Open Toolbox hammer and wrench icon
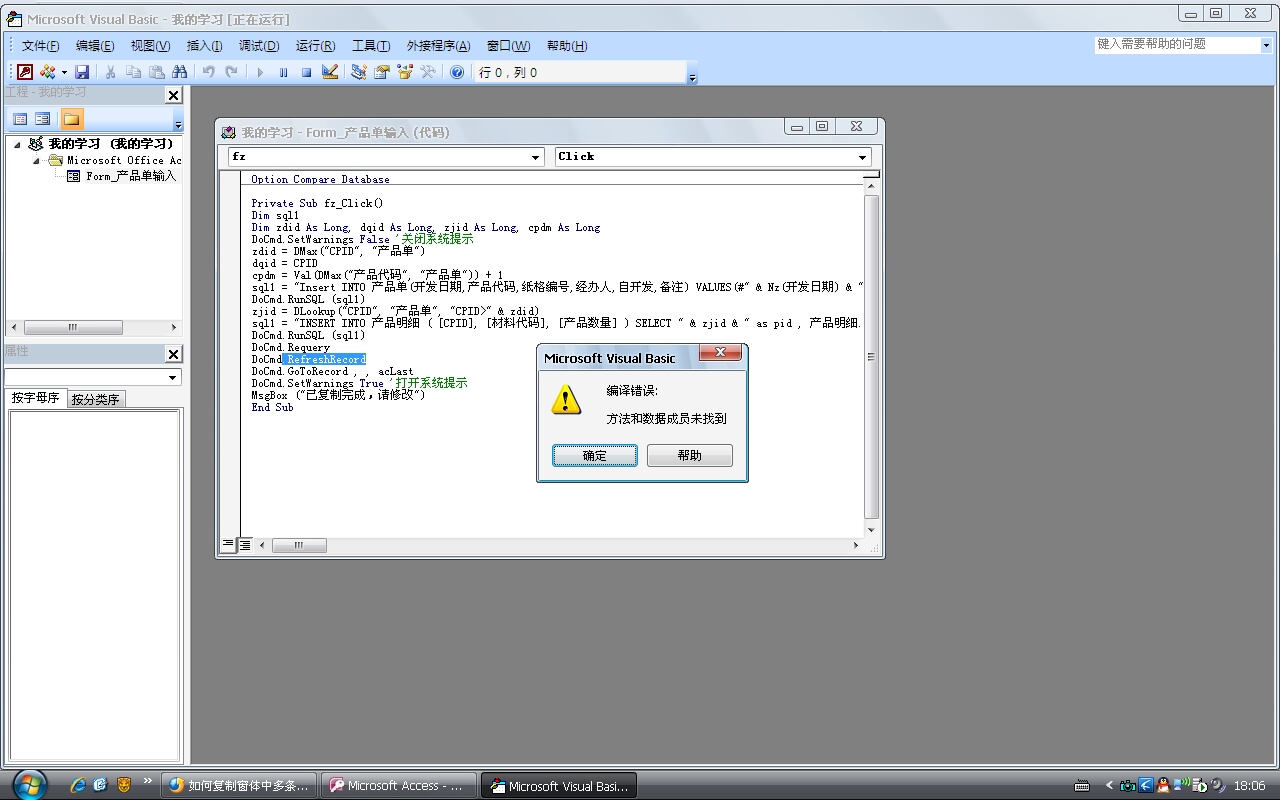The image size is (1280, 800). [428, 72]
